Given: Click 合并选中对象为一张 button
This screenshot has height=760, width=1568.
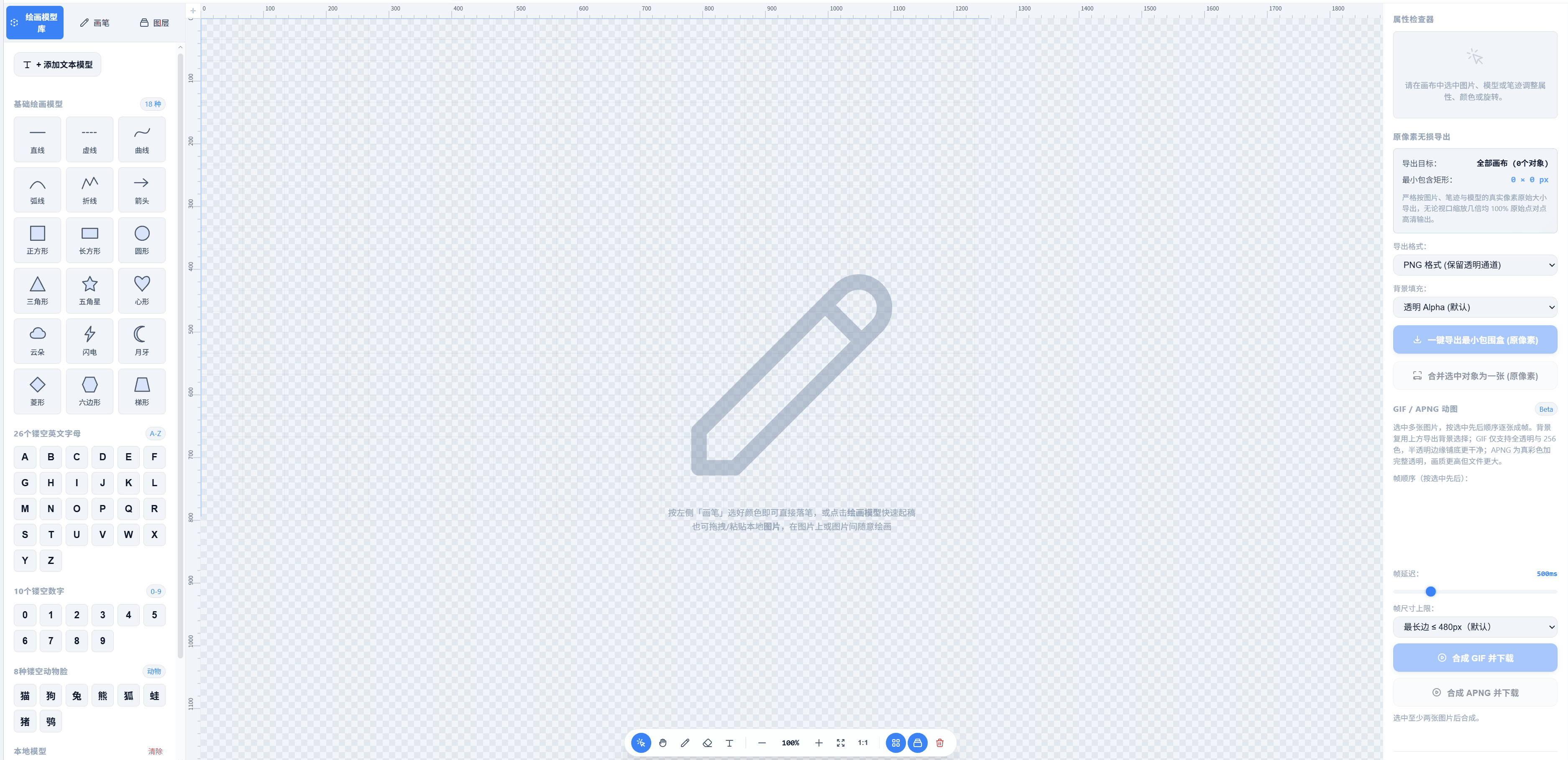Looking at the screenshot, I should [x=1475, y=375].
